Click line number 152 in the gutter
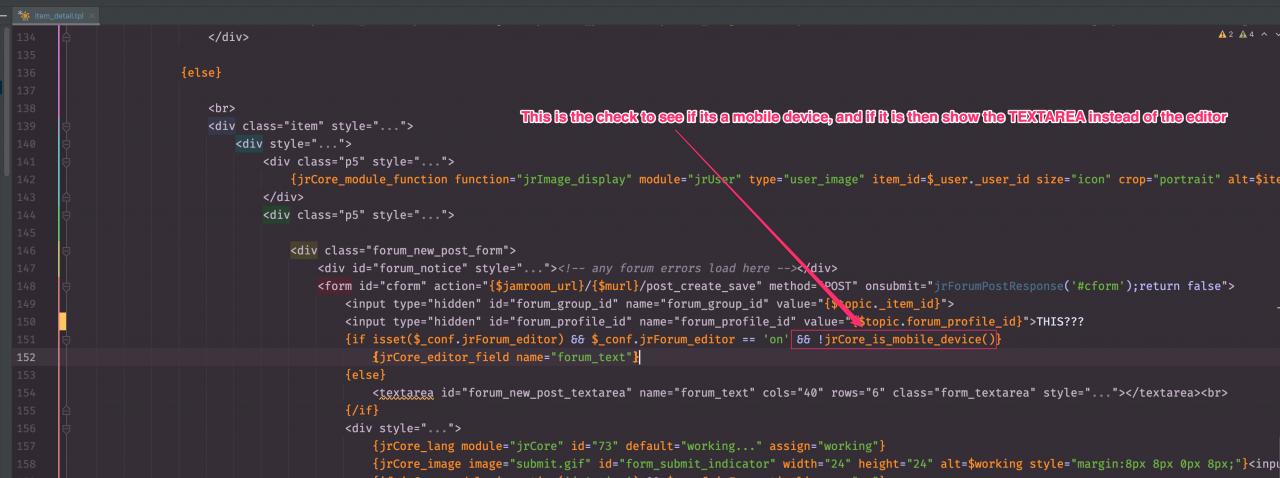Viewport: 1280px width, 478px height. point(27,357)
